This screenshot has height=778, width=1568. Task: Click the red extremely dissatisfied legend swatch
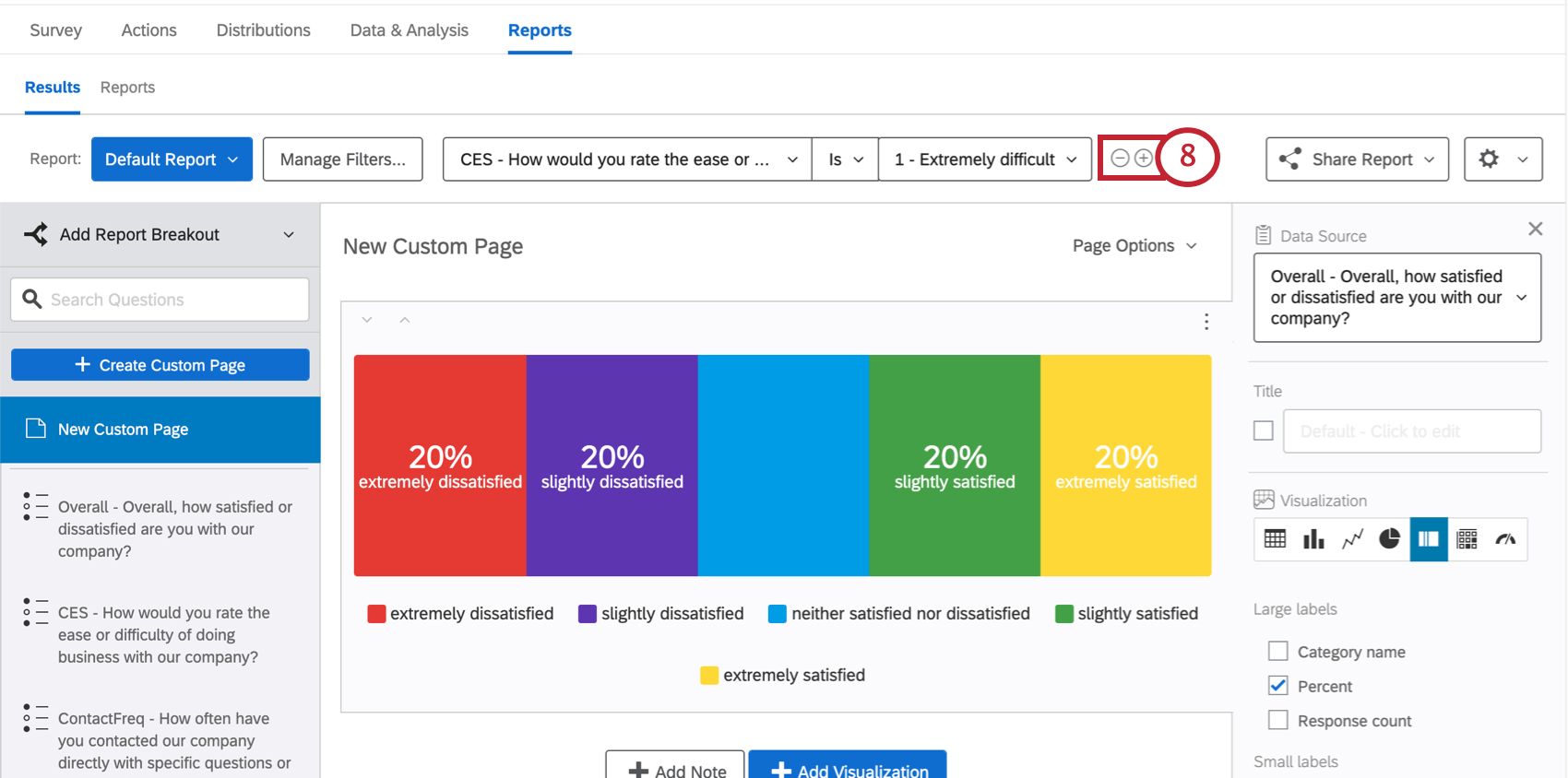pyautogui.click(x=376, y=614)
